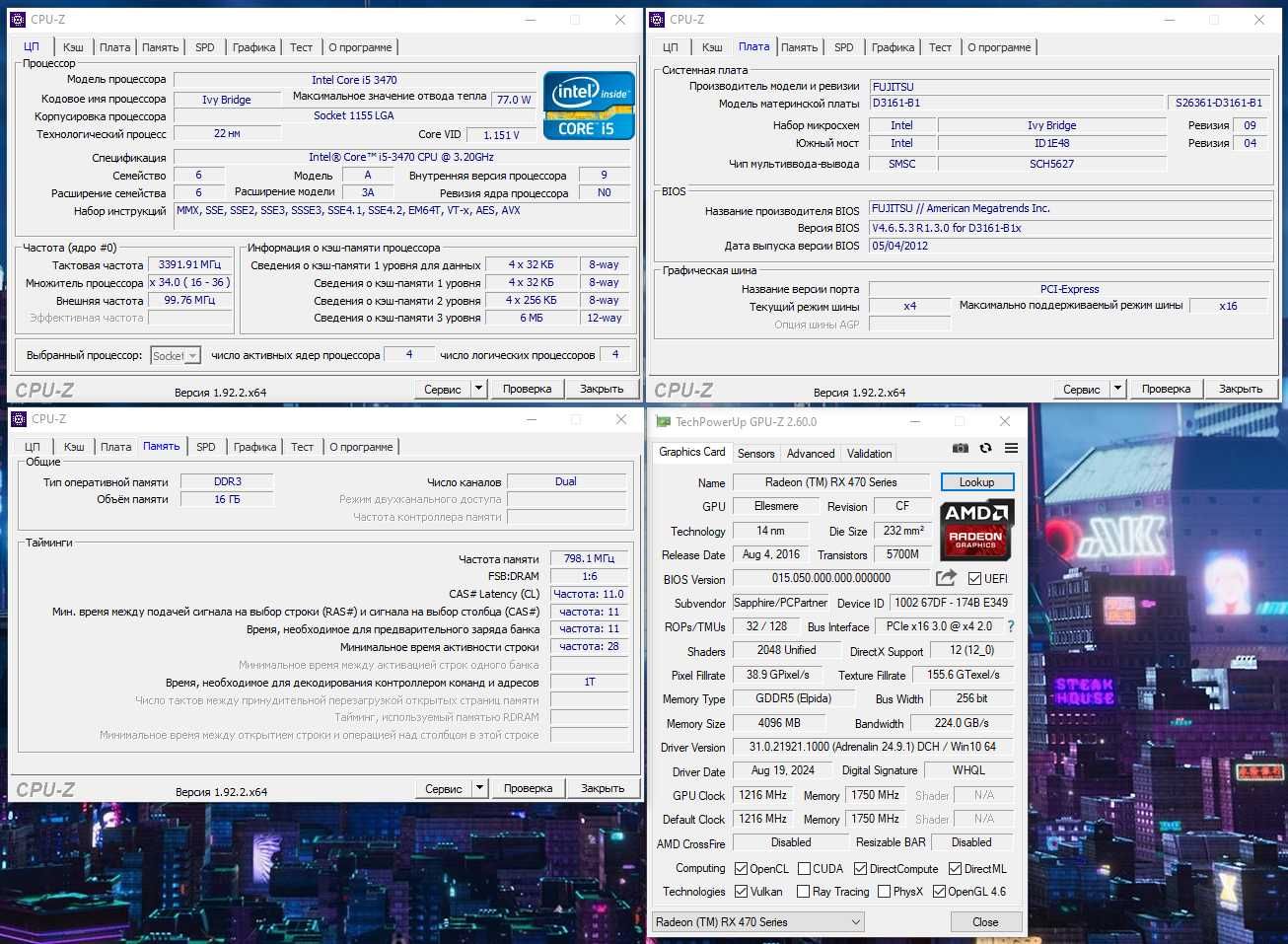Click the Intel Core i5 3470 model field
The width and height of the screenshot is (1288, 944).
point(354,80)
